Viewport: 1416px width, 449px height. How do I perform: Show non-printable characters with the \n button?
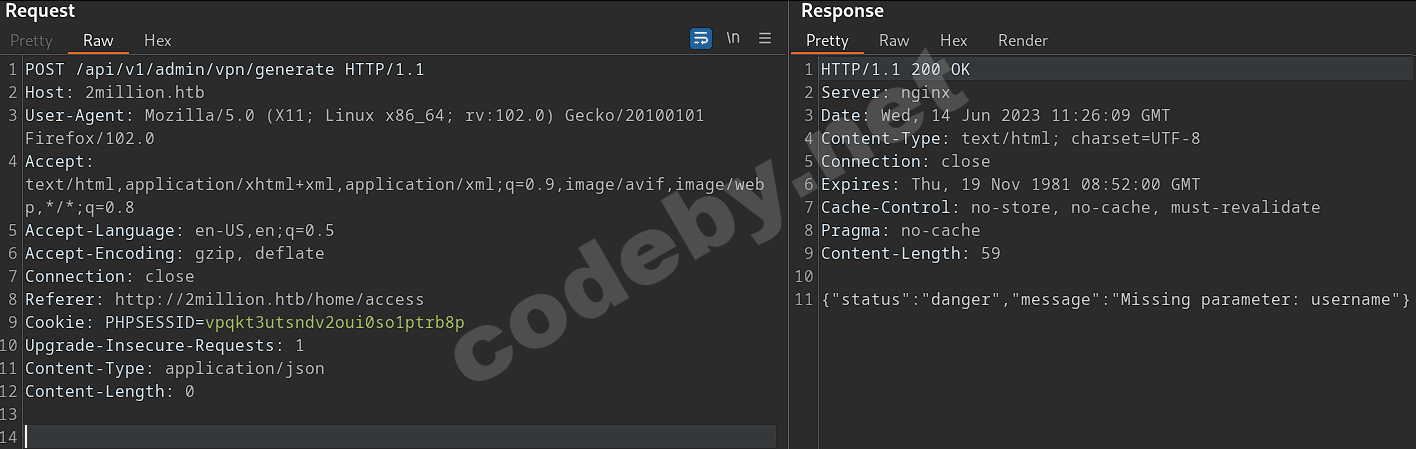(x=733, y=38)
